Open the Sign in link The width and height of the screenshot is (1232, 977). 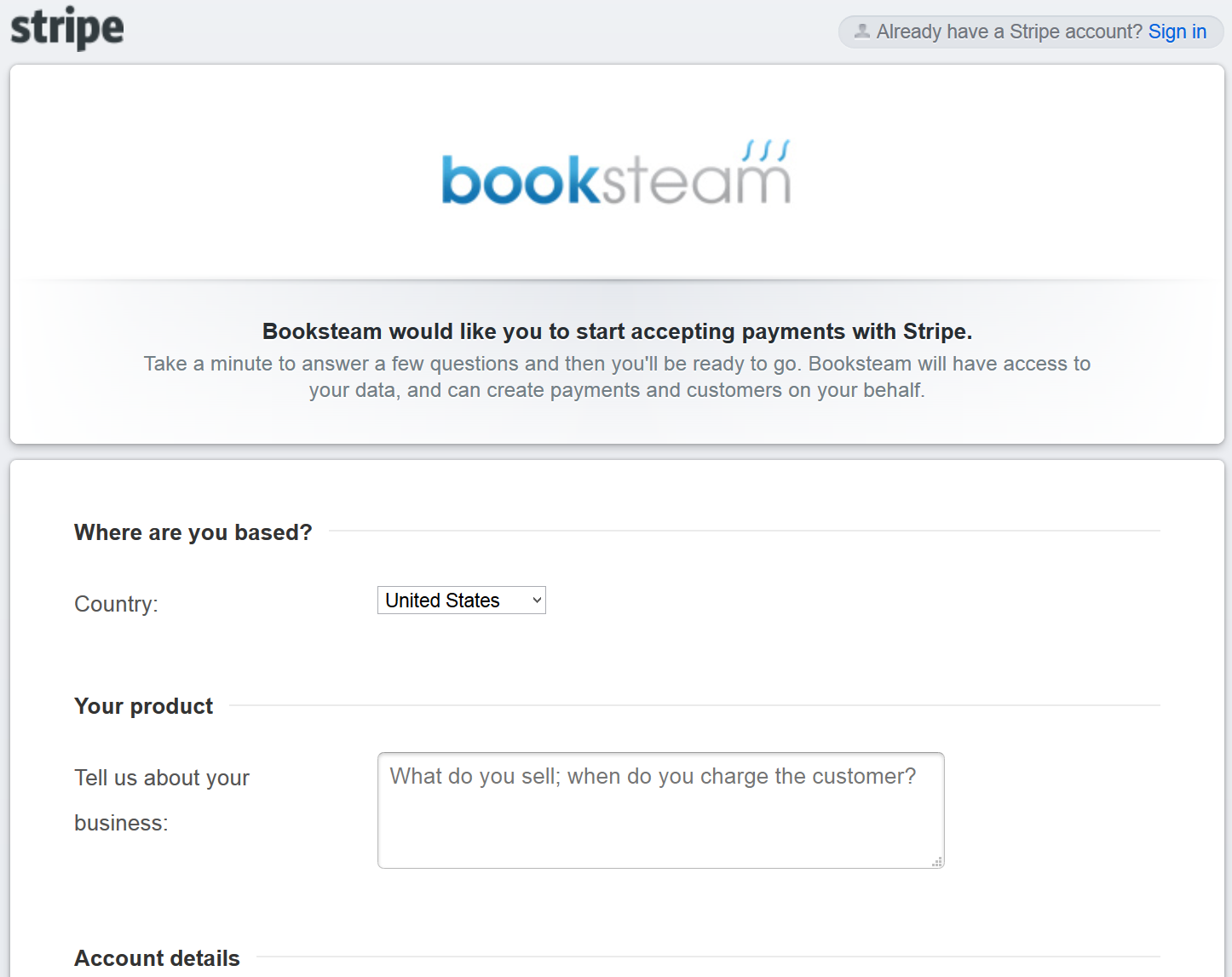tap(1177, 32)
